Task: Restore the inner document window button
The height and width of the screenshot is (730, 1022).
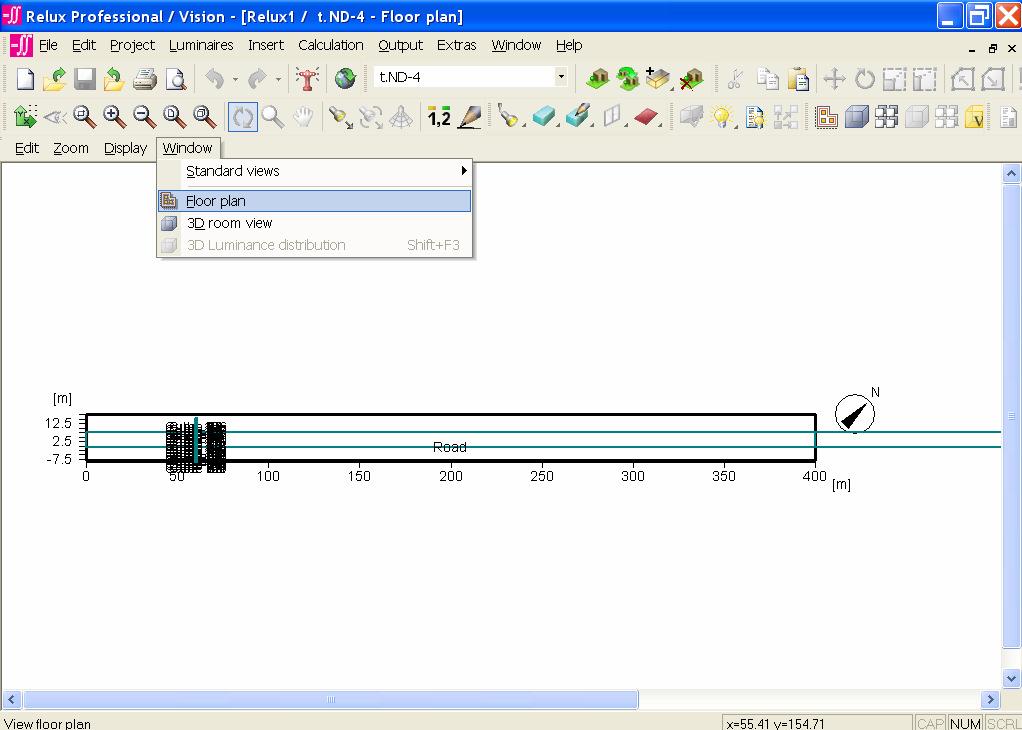Action: point(993,48)
